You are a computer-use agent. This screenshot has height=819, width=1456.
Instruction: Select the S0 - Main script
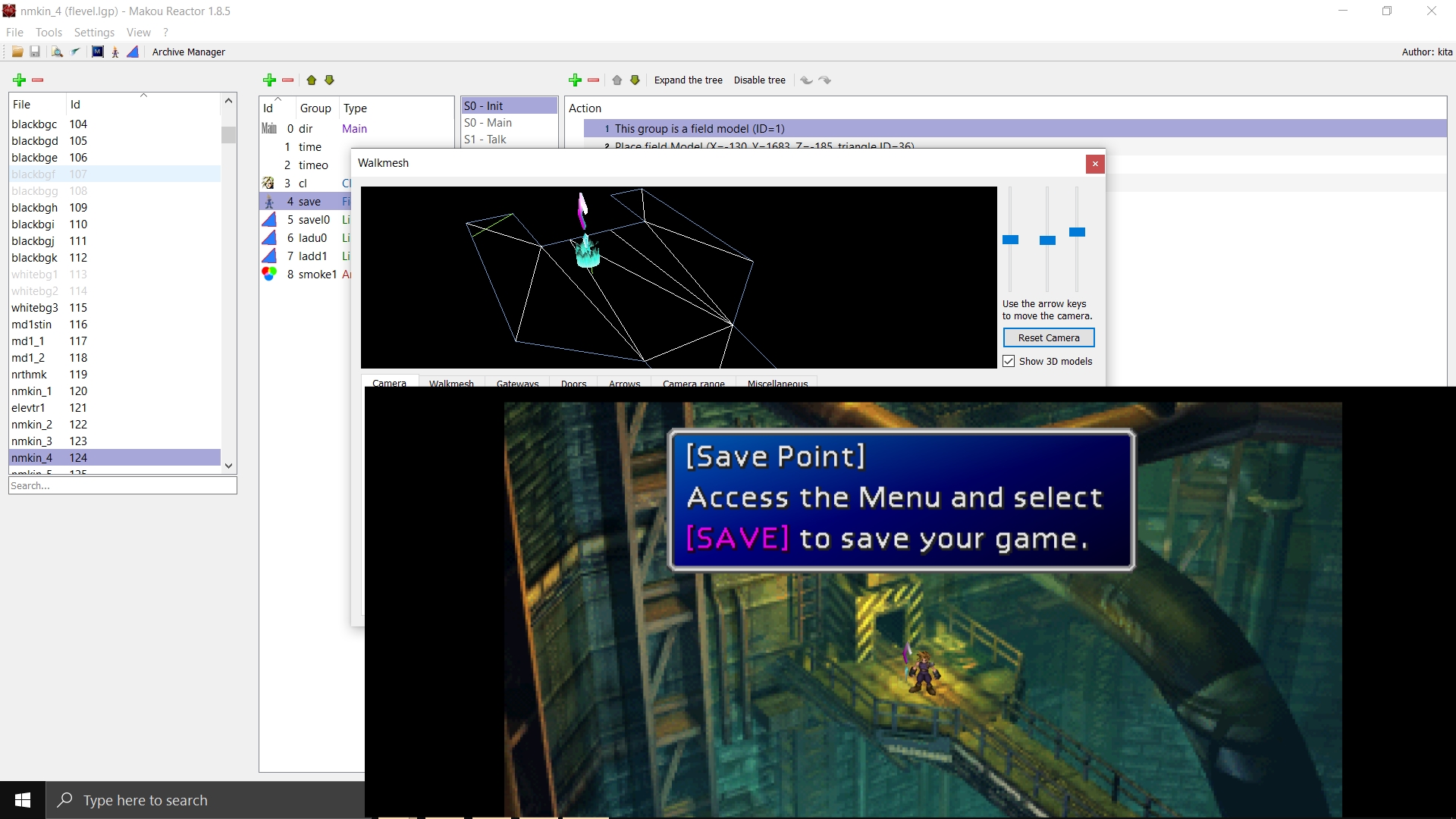click(510, 123)
